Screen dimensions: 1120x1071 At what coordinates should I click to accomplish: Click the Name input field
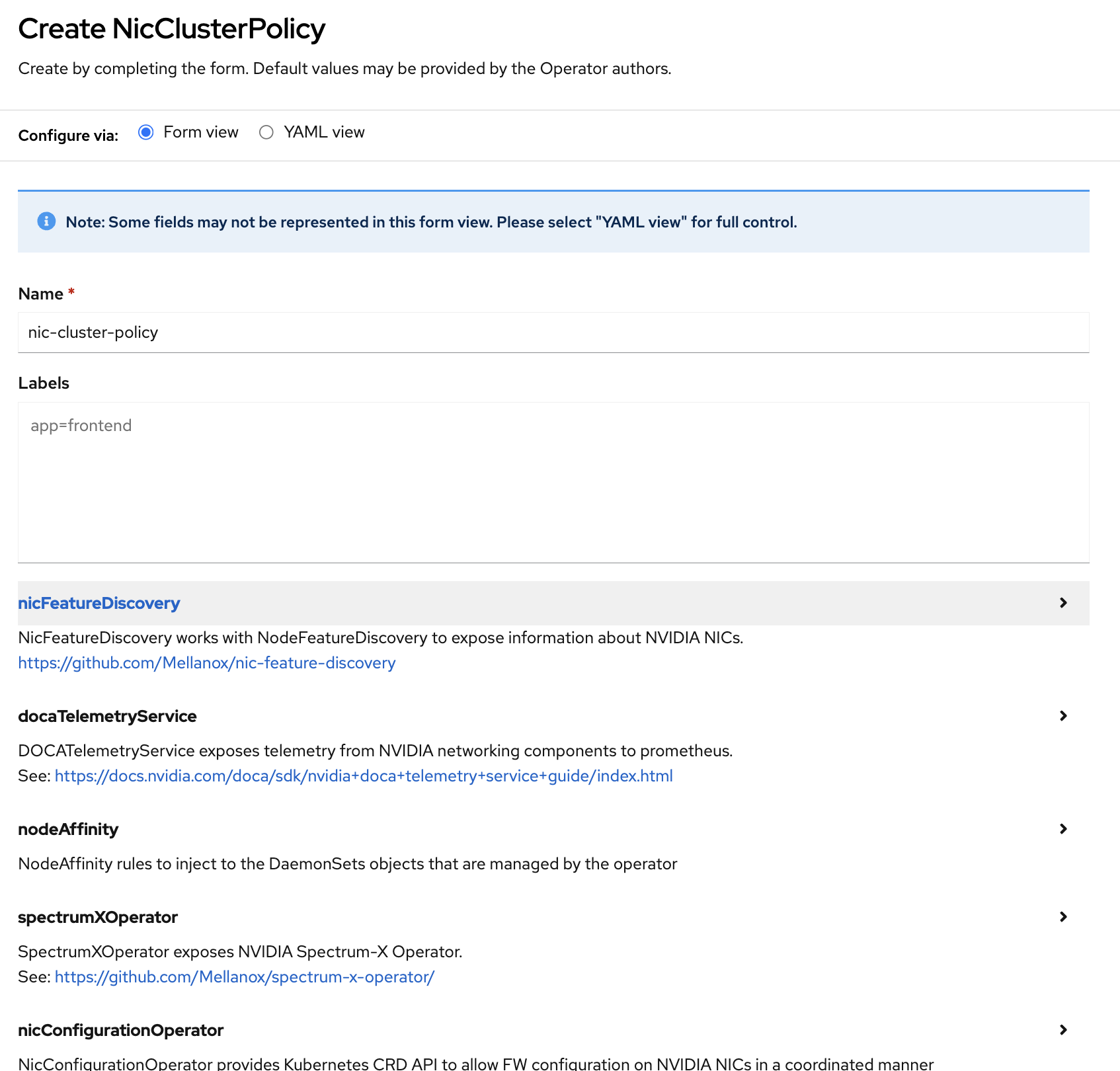pyautogui.click(x=553, y=333)
